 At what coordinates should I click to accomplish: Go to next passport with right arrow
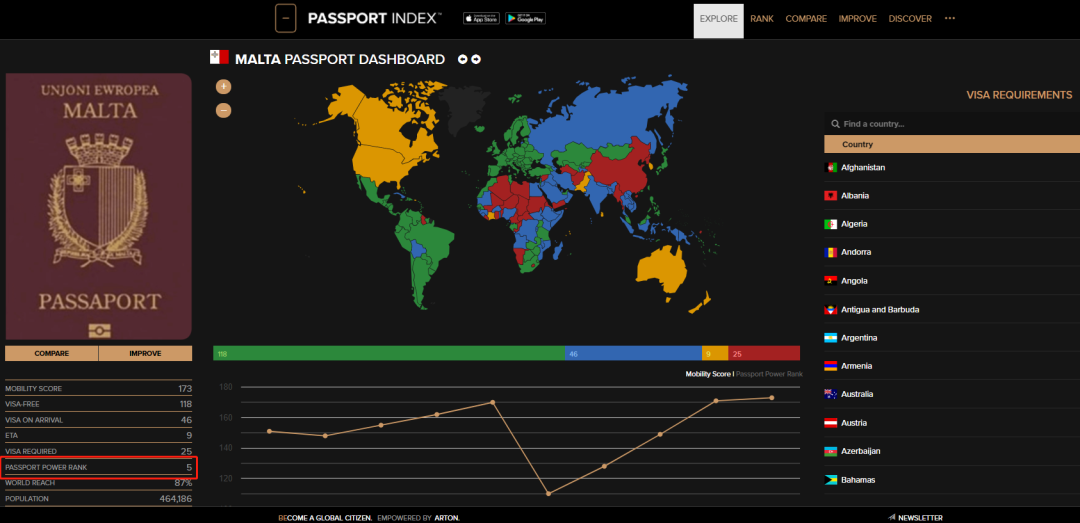coord(476,59)
